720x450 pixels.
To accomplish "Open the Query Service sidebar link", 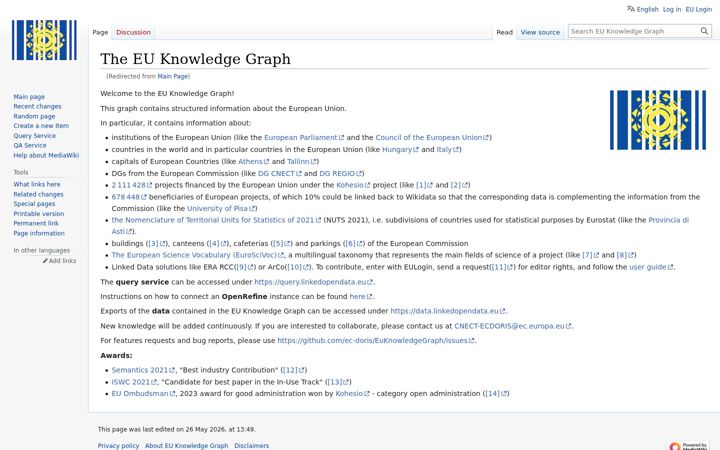I will coord(34,136).
